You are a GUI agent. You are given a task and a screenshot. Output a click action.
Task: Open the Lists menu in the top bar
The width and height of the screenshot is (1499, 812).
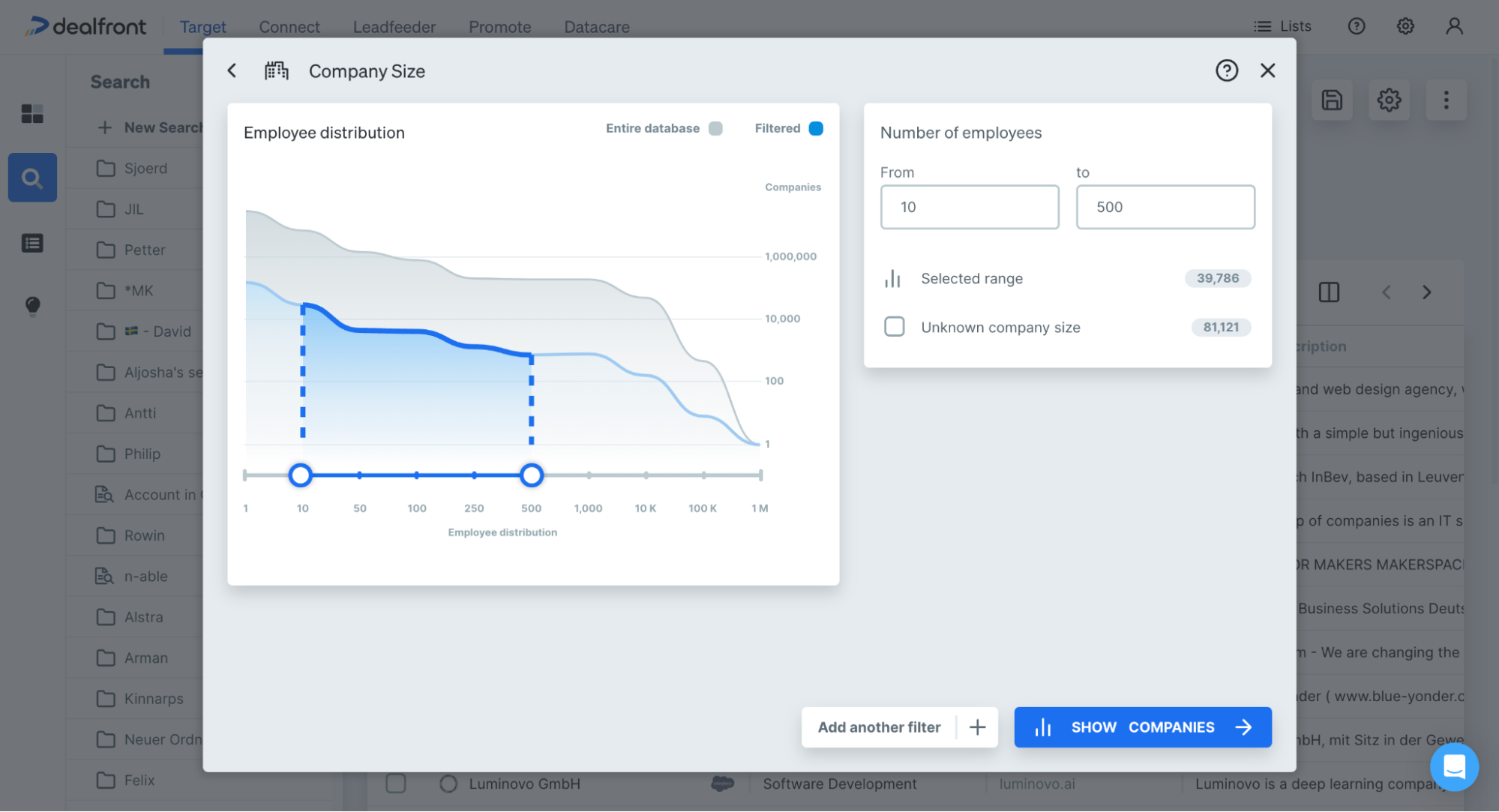coord(1283,26)
